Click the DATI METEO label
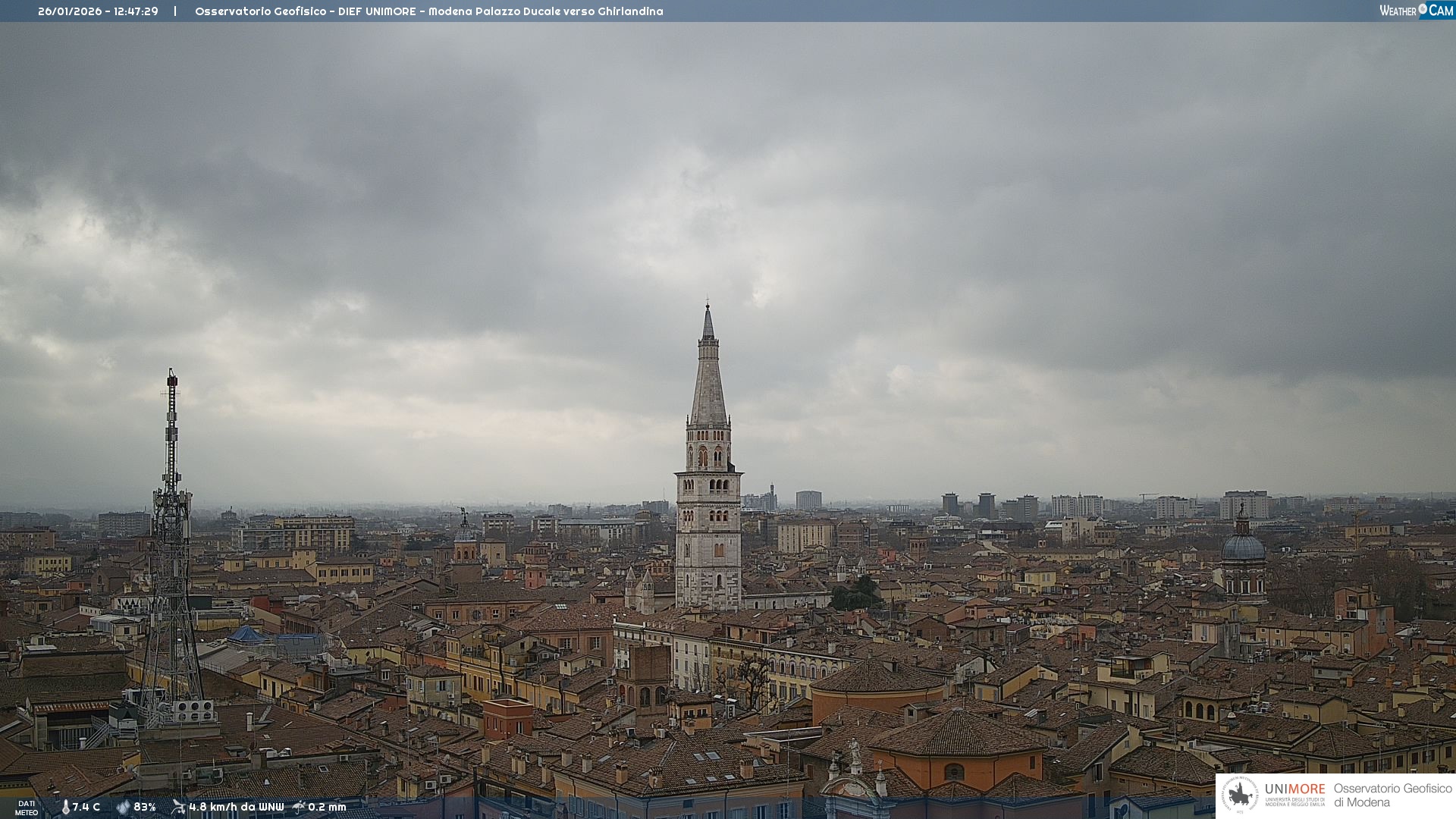The image size is (1456, 819). [x=27, y=808]
